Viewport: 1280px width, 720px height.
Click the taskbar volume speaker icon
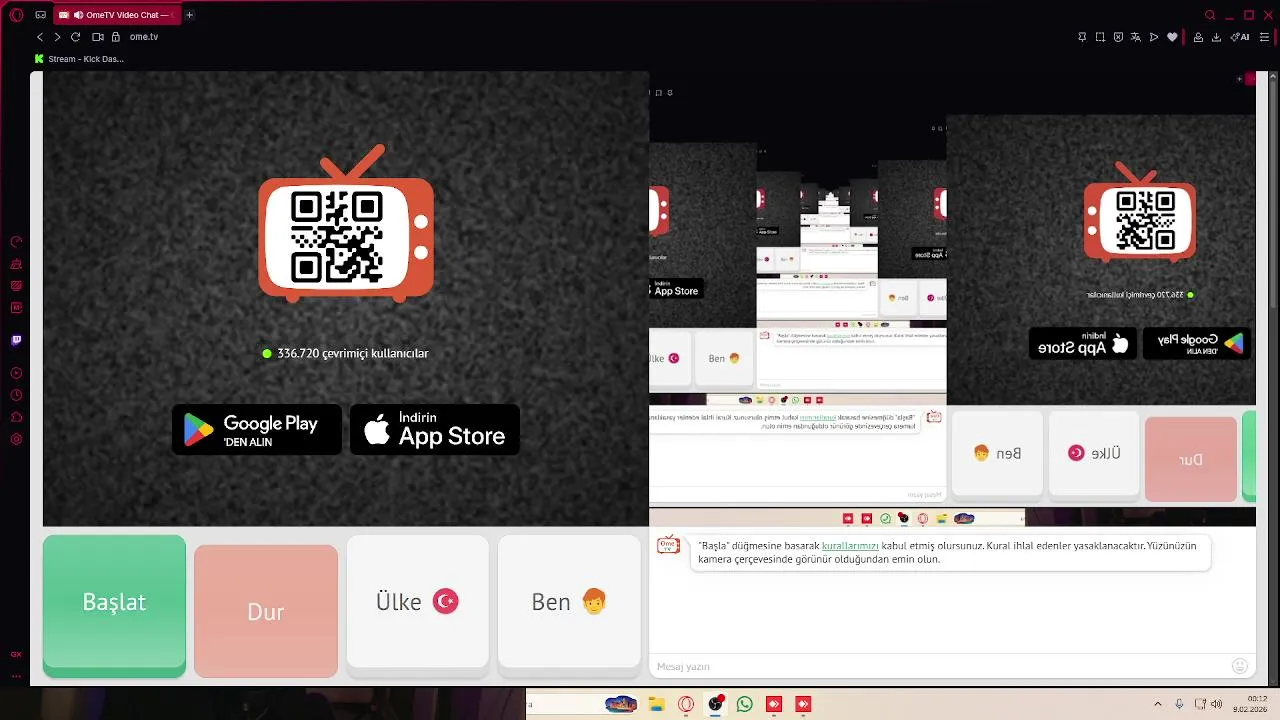(1216, 704)
